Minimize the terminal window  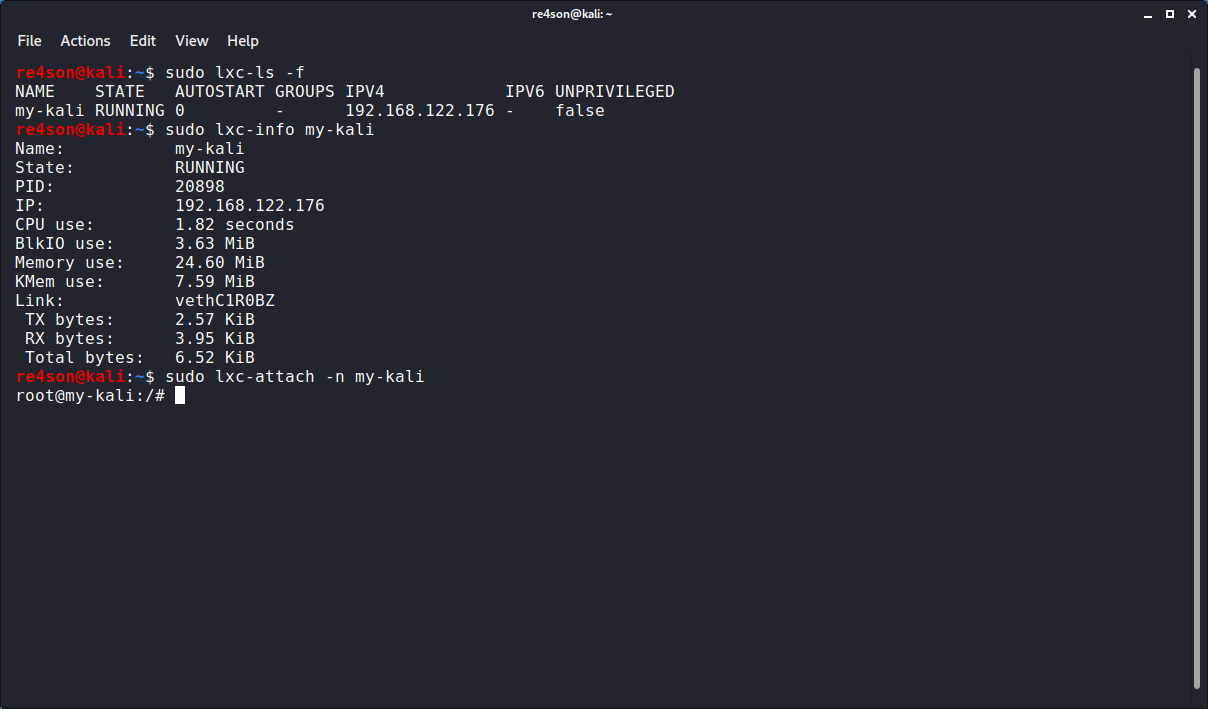click(1150, 14)
